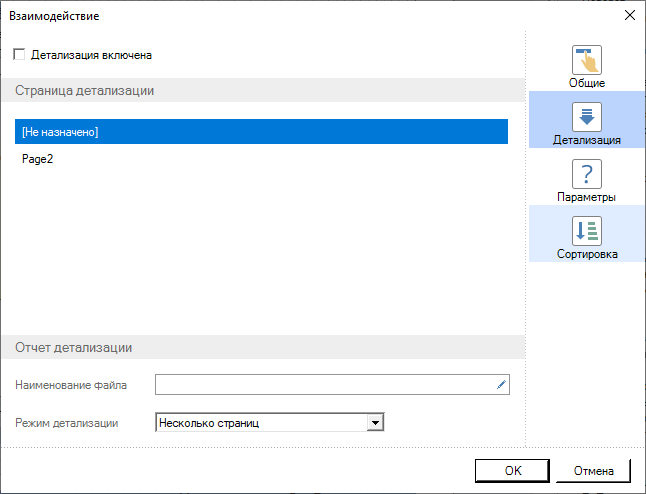Click the Отмена button
Viewport: 646px width, 494px height.
tap(593, 471)
